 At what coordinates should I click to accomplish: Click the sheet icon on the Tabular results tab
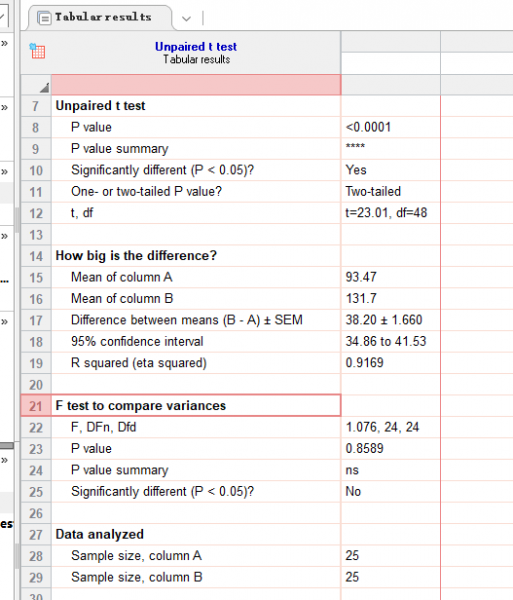pyautogui.click(x=44, y=18)
